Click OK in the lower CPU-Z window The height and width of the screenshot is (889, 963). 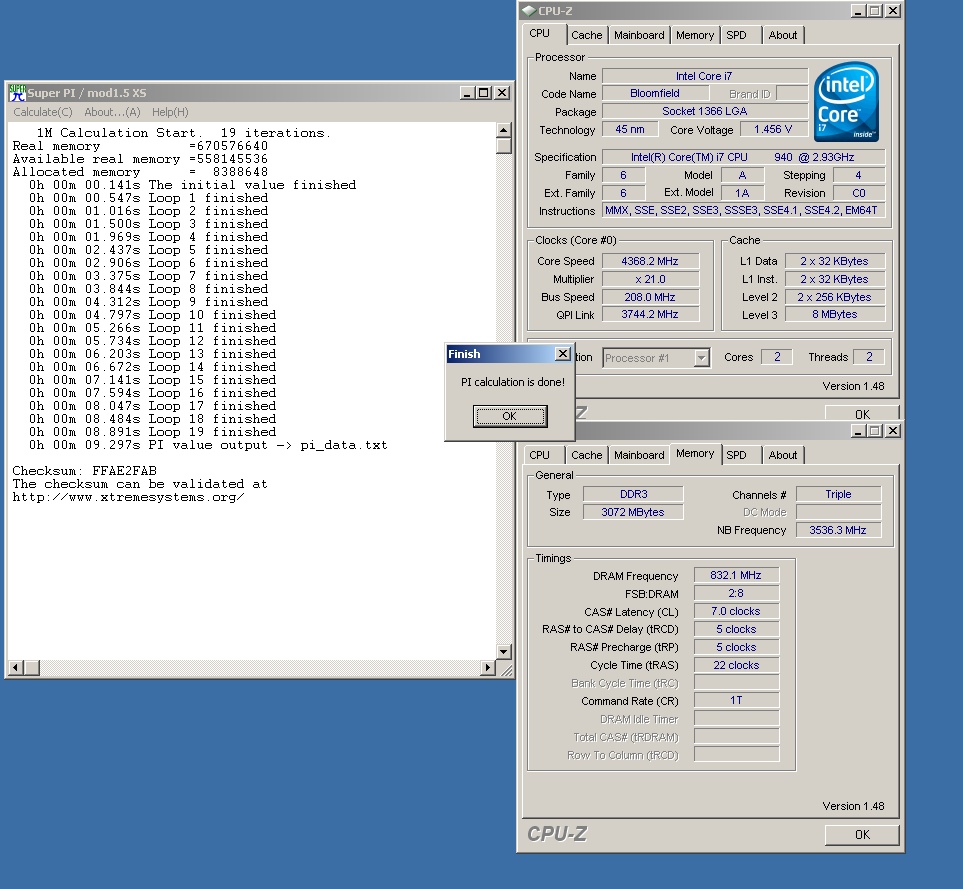point(862,834)
